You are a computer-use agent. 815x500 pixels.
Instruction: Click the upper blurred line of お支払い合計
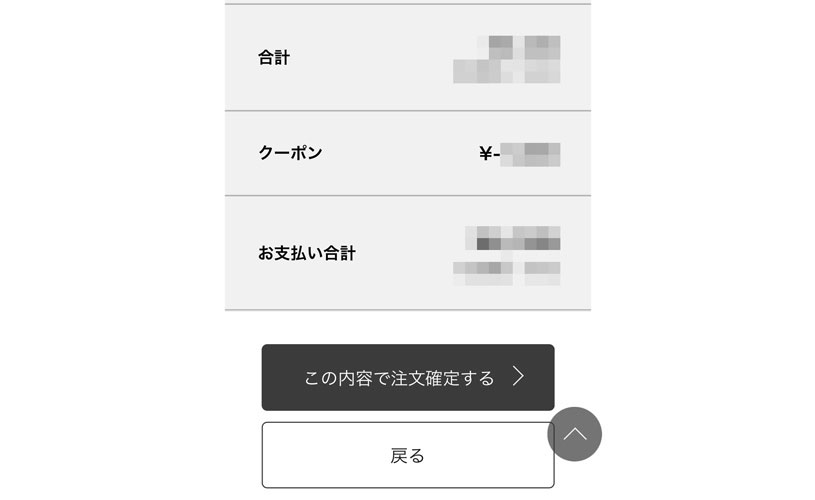pos(513,238)
